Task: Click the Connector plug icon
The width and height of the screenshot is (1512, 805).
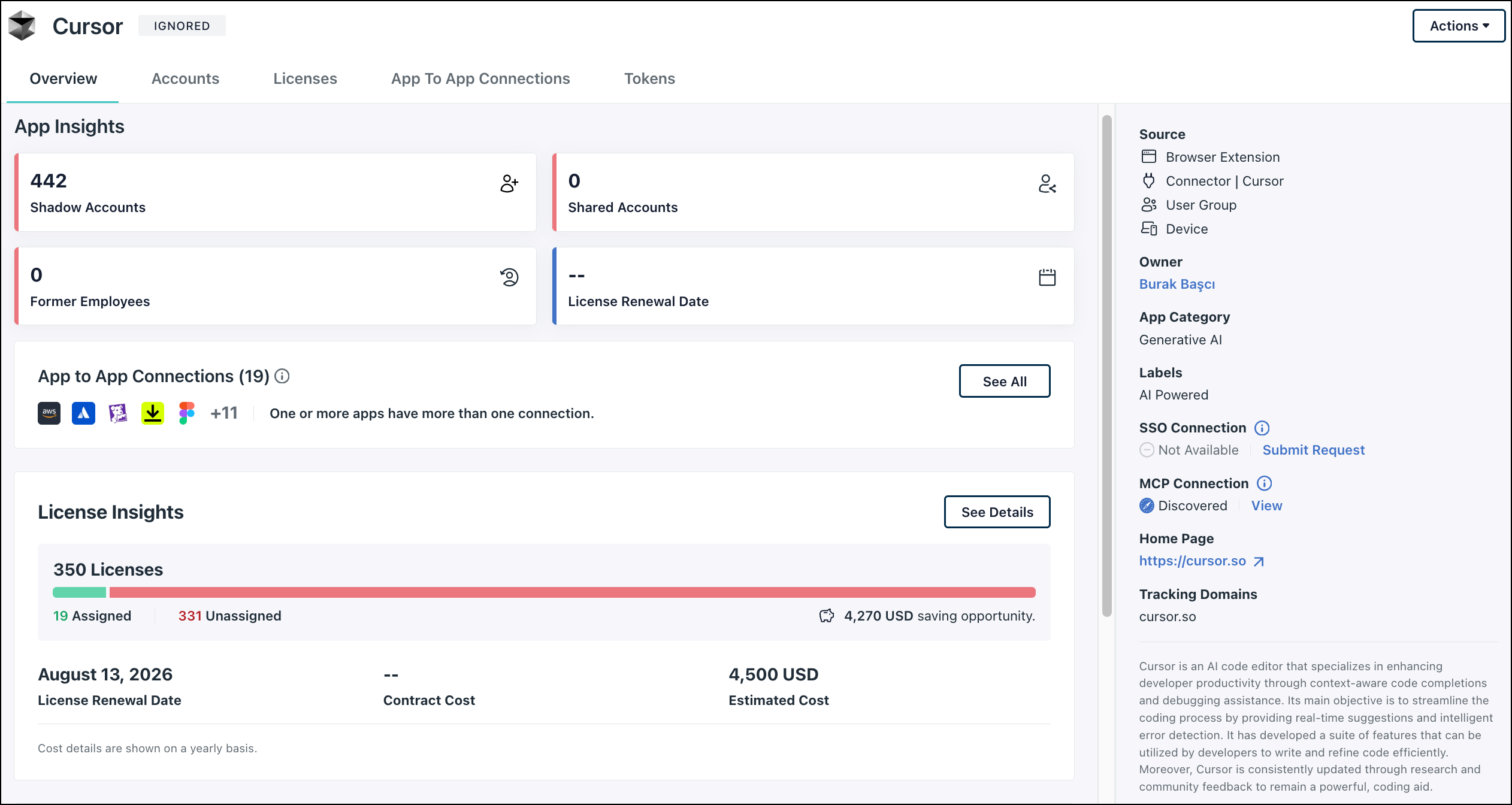Action: (1149, 181)
